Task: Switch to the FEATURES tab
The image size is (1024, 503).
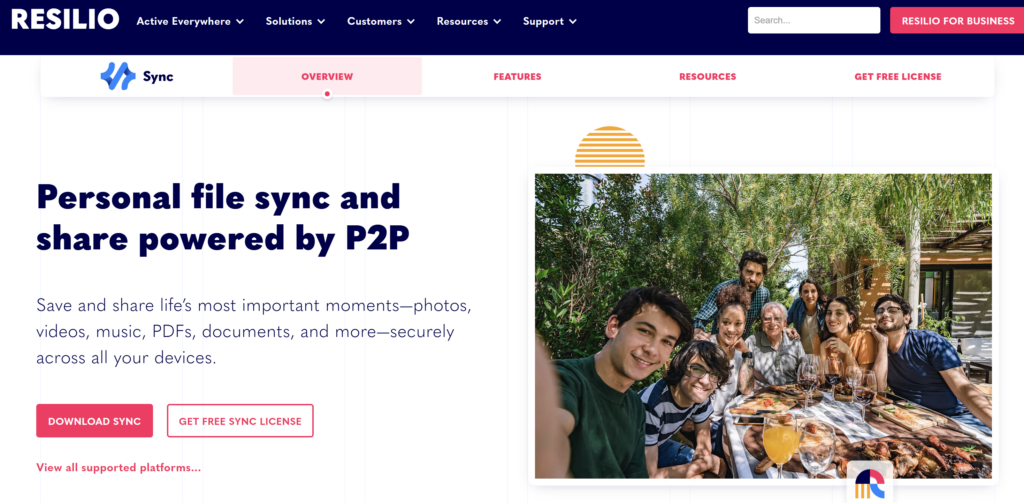Action: click(x=517, y=76)
